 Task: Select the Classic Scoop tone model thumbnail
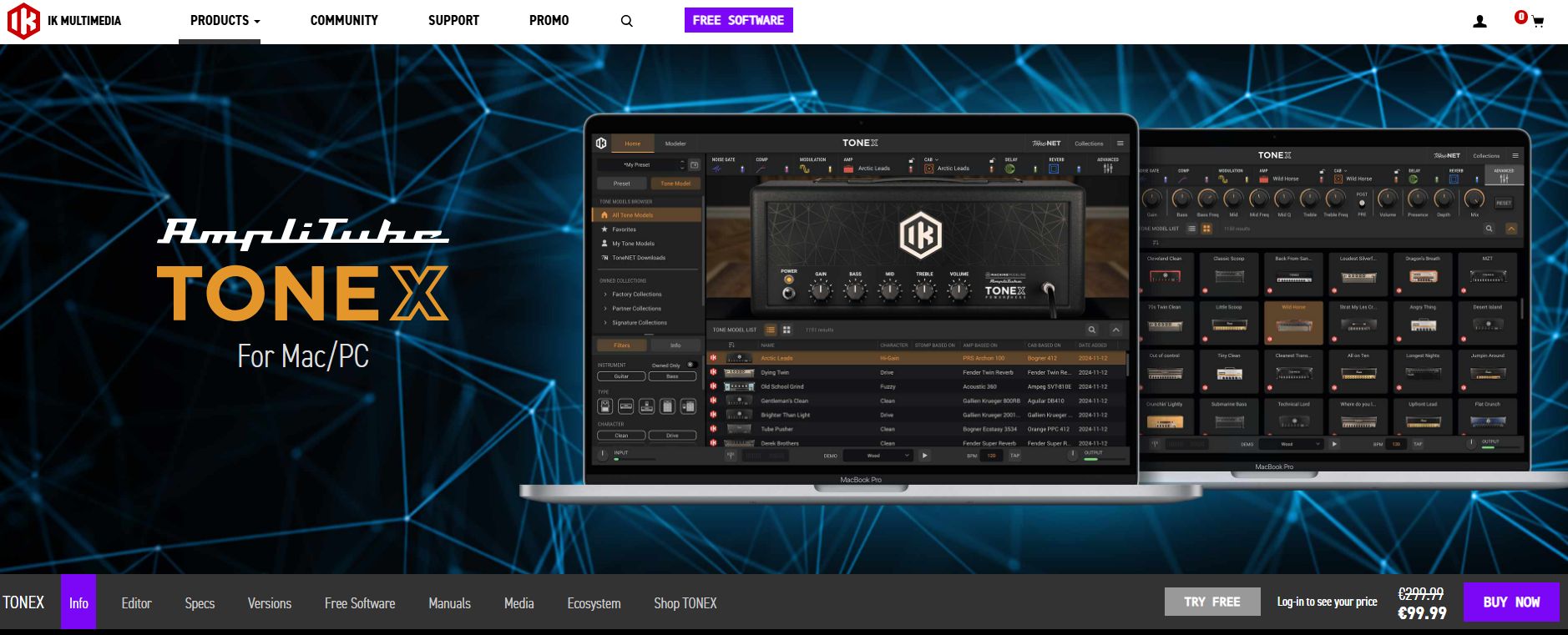click(x=1229, y=275)
